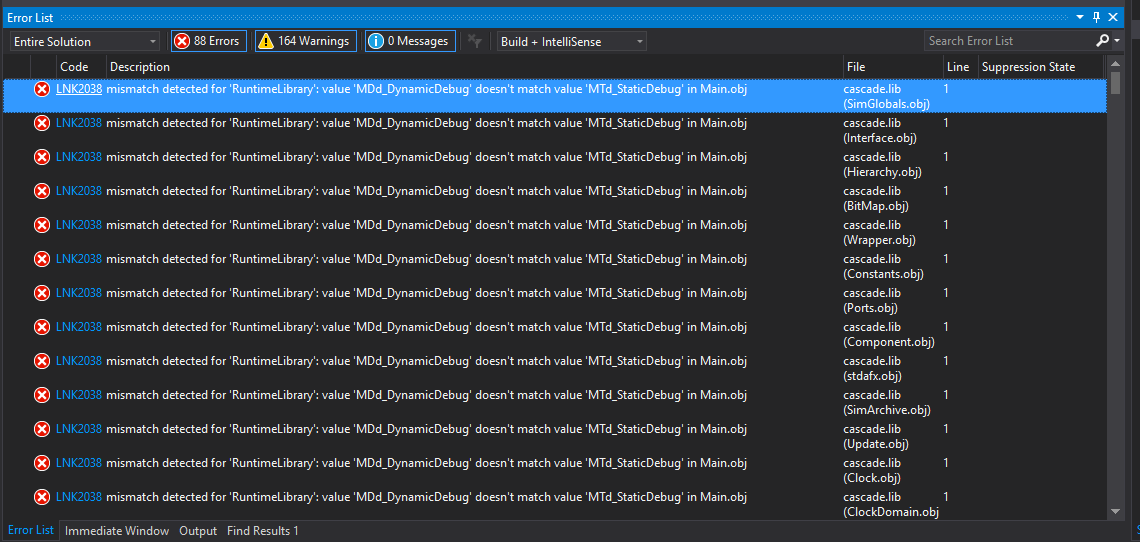Open the search options dropdown arrow
Image resolution: width=1140 pixels, height=542 pixels.
[x=1117, y=41]
